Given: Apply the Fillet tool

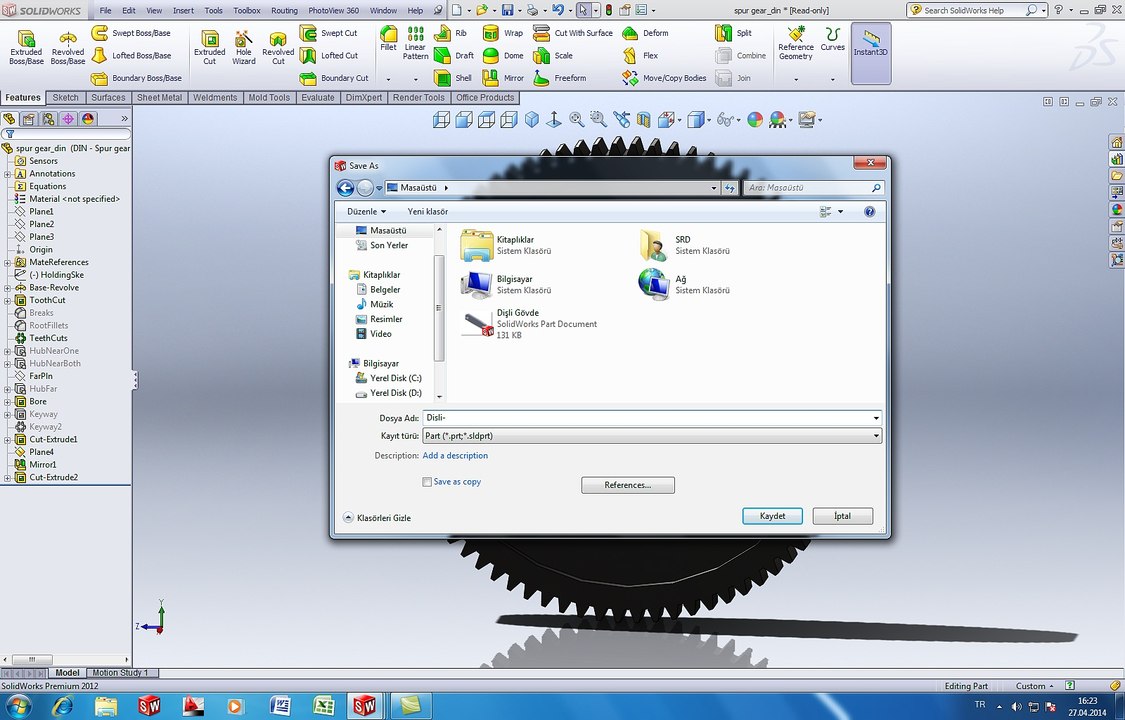Looking at the screenshot, I should point(388,39).
